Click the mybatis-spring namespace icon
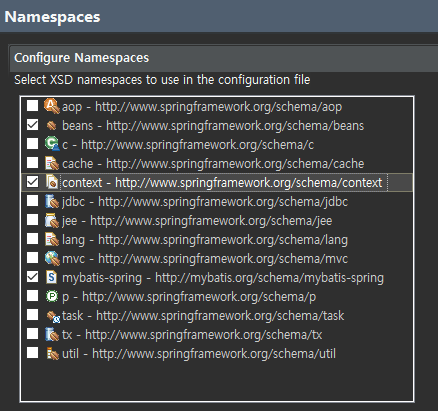This screenshot has width=438, height=411. pyautogui.click(x=51, y=277)
